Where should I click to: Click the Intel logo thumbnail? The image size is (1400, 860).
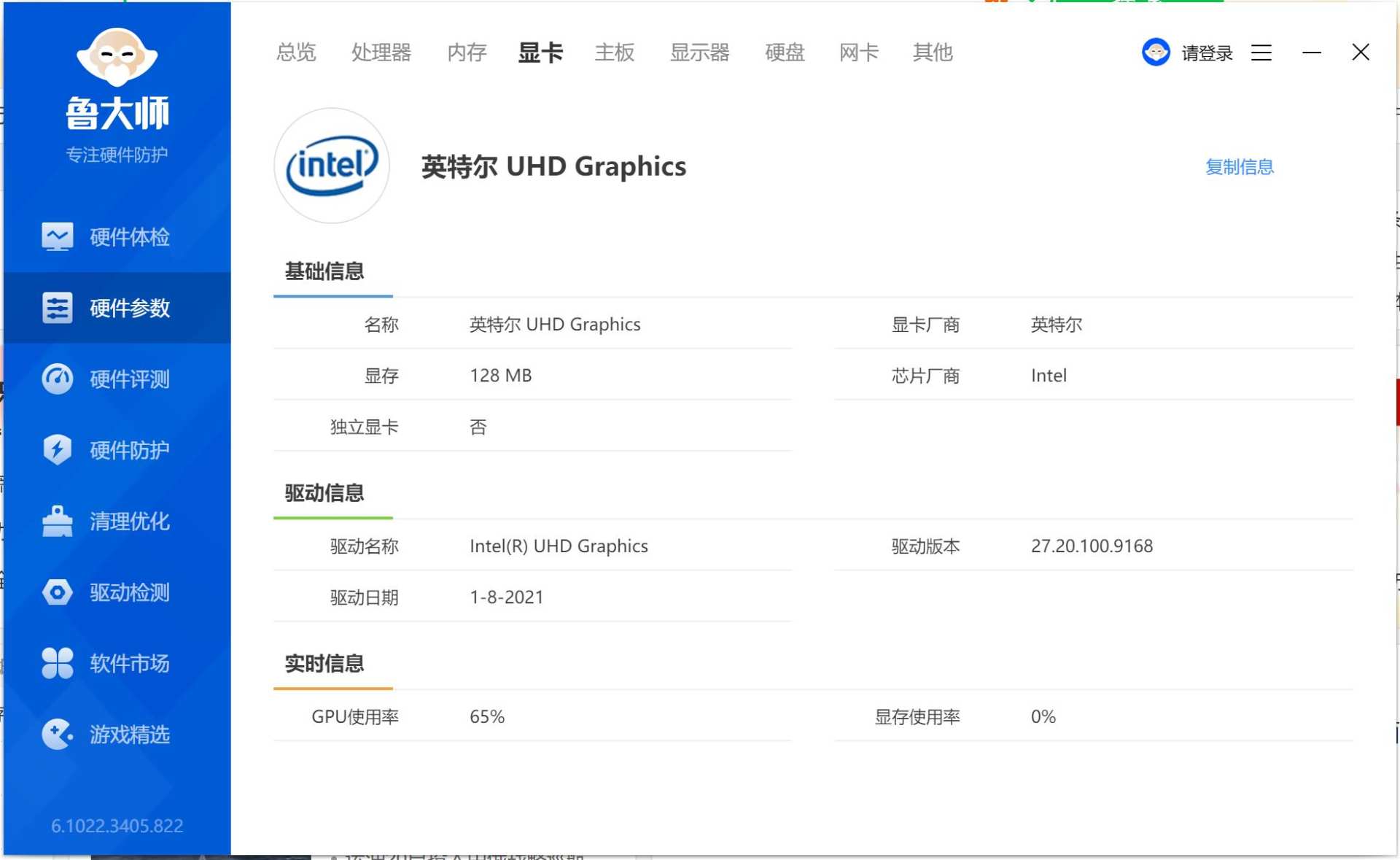(332, 166)
